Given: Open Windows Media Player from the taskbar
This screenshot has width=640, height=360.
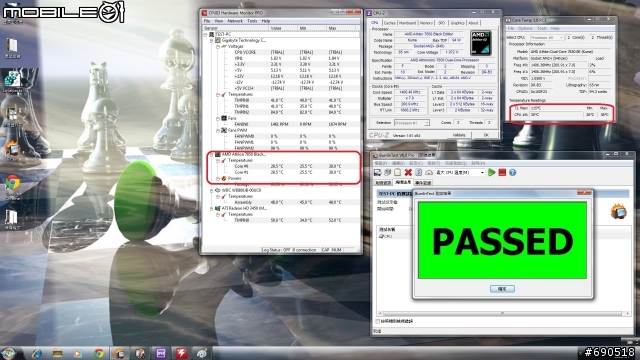Looking at the screenshot, I should (78, 353).
